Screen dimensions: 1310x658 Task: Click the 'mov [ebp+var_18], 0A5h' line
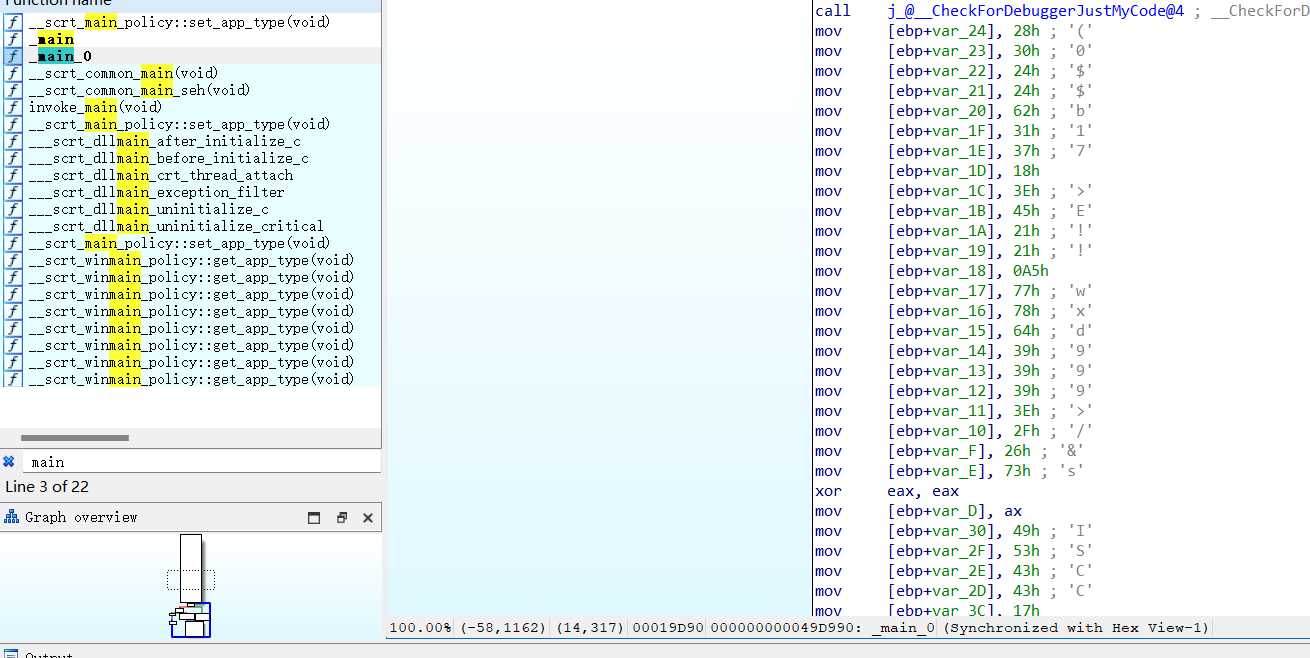click(931, 271)
